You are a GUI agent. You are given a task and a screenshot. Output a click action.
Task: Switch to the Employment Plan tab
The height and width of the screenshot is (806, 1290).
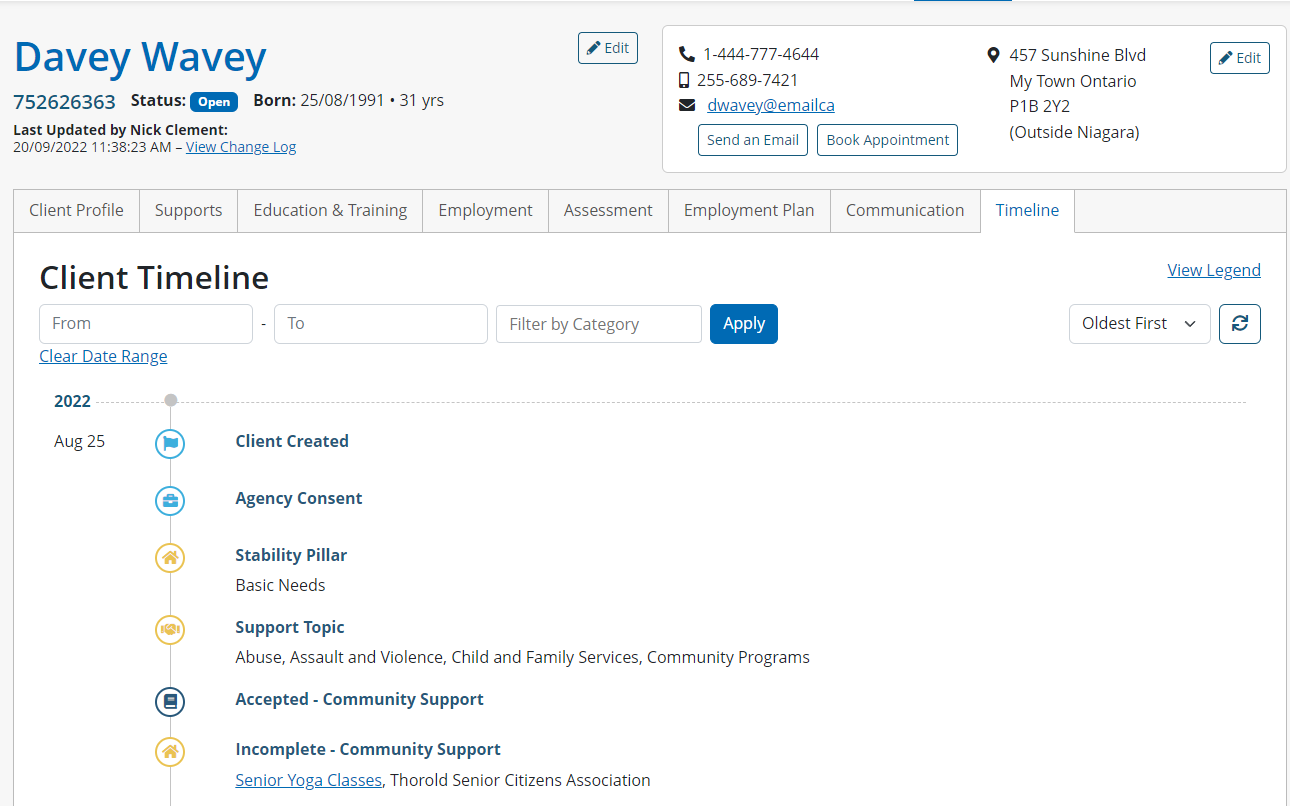point(748,211)
